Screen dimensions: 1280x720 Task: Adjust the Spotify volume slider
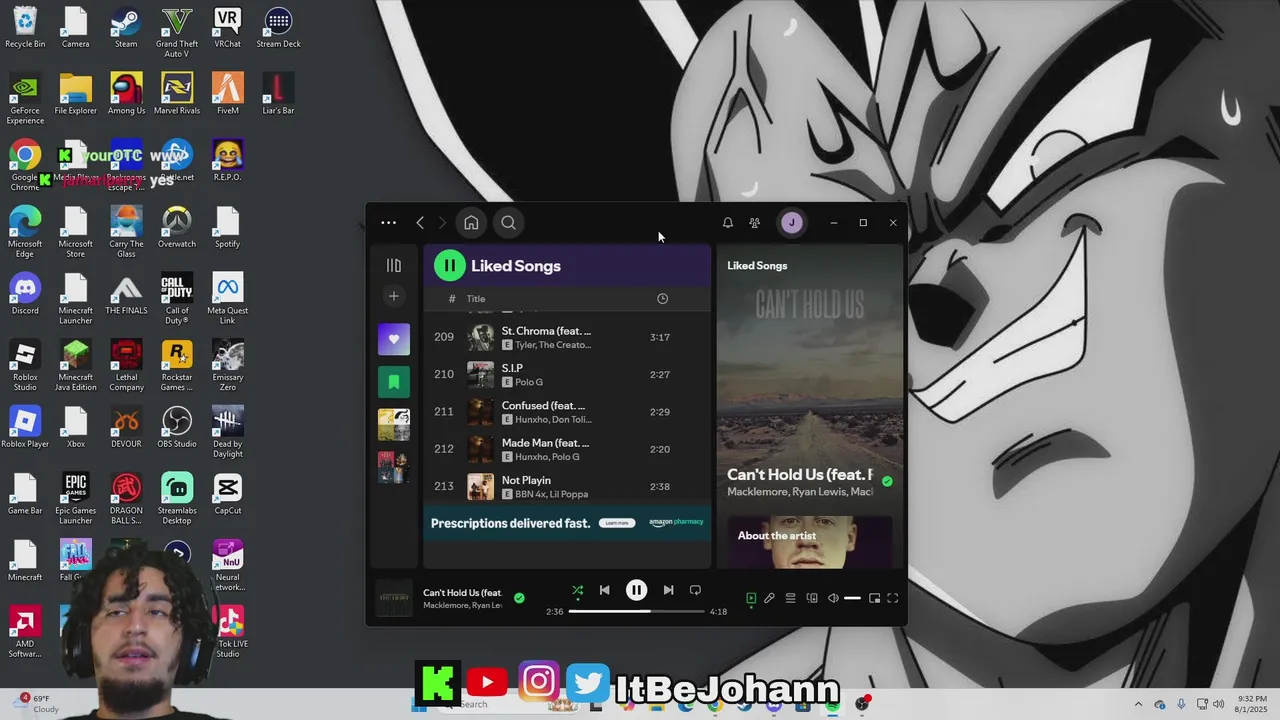[852, 598]
